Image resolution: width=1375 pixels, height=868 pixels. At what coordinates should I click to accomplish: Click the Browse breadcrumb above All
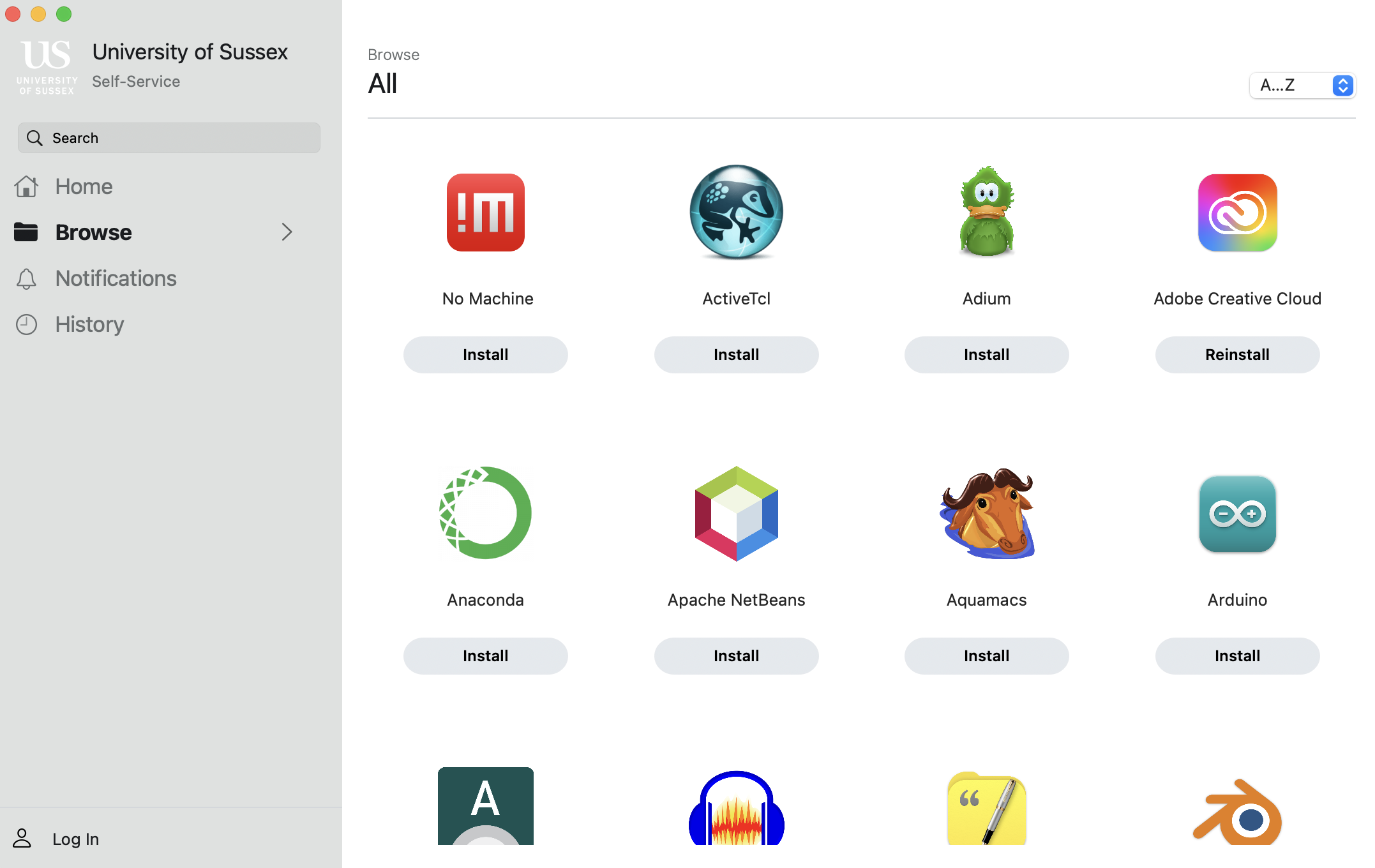click(393, 55)
